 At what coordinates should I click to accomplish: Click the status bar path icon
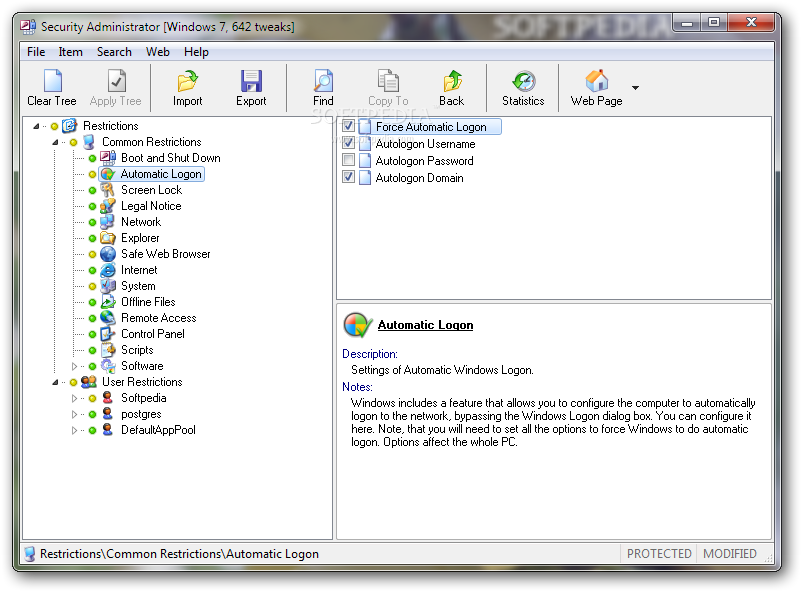[x=30, y=554]
